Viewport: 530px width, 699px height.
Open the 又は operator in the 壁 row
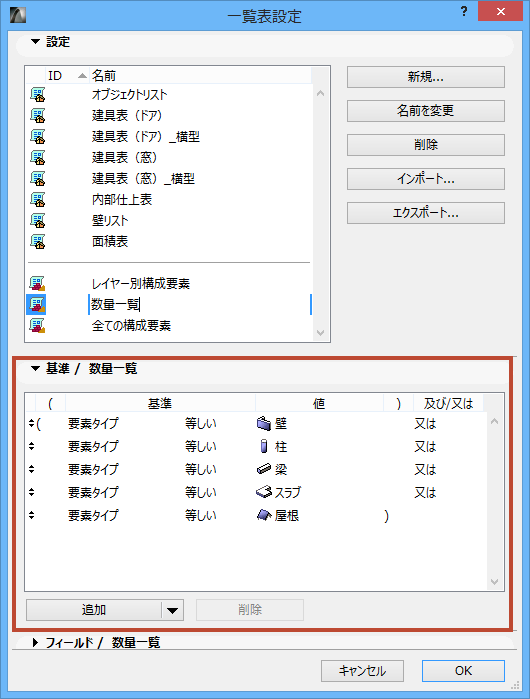point(425,424)
